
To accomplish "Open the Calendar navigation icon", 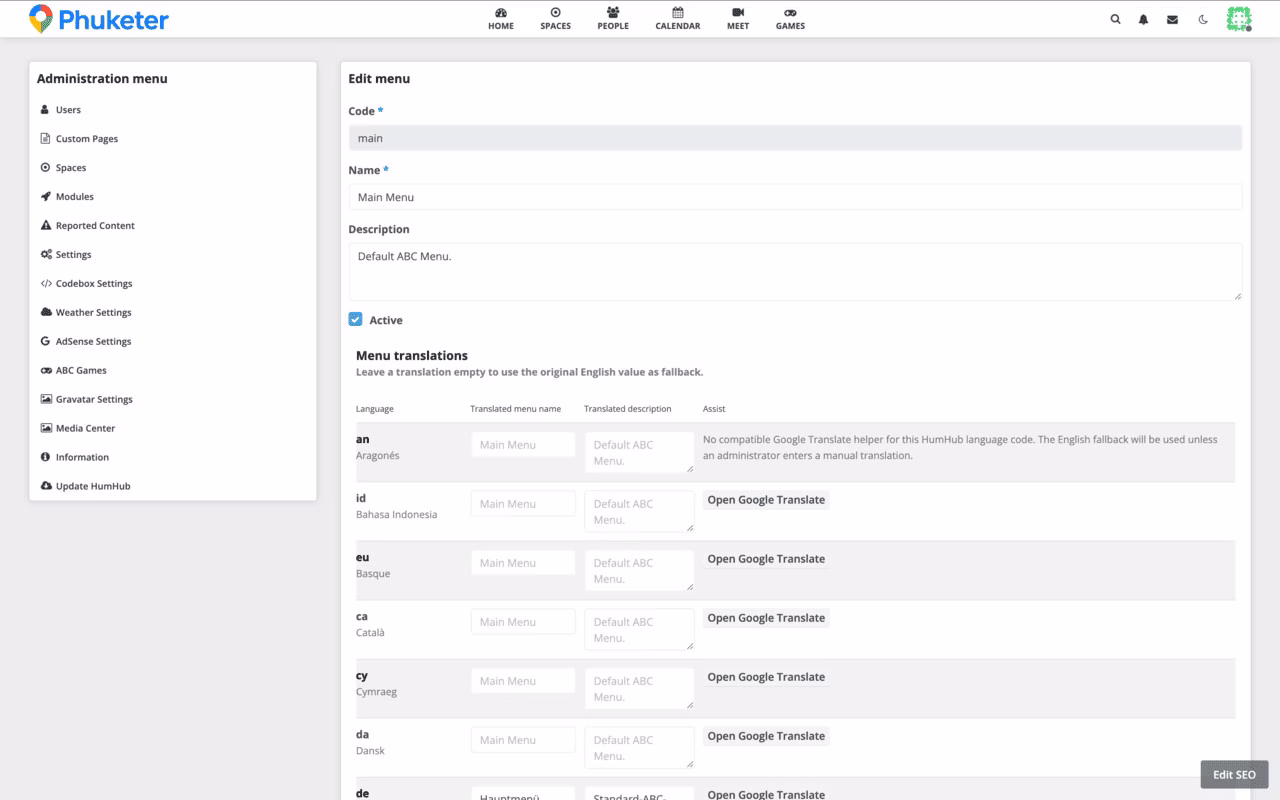I will (678, 13).
